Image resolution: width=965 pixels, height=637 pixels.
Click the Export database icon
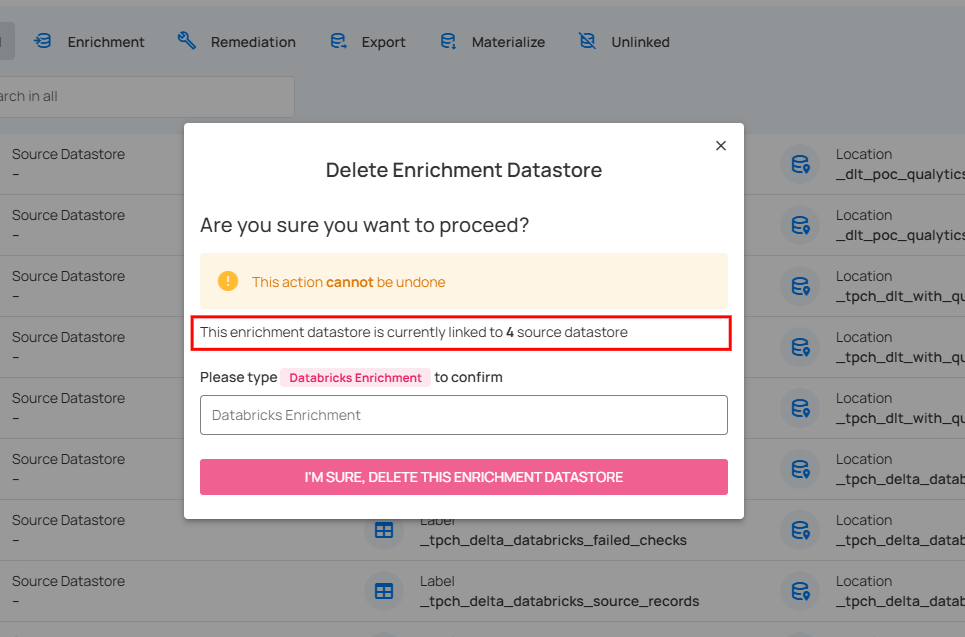tap(338, 41)
